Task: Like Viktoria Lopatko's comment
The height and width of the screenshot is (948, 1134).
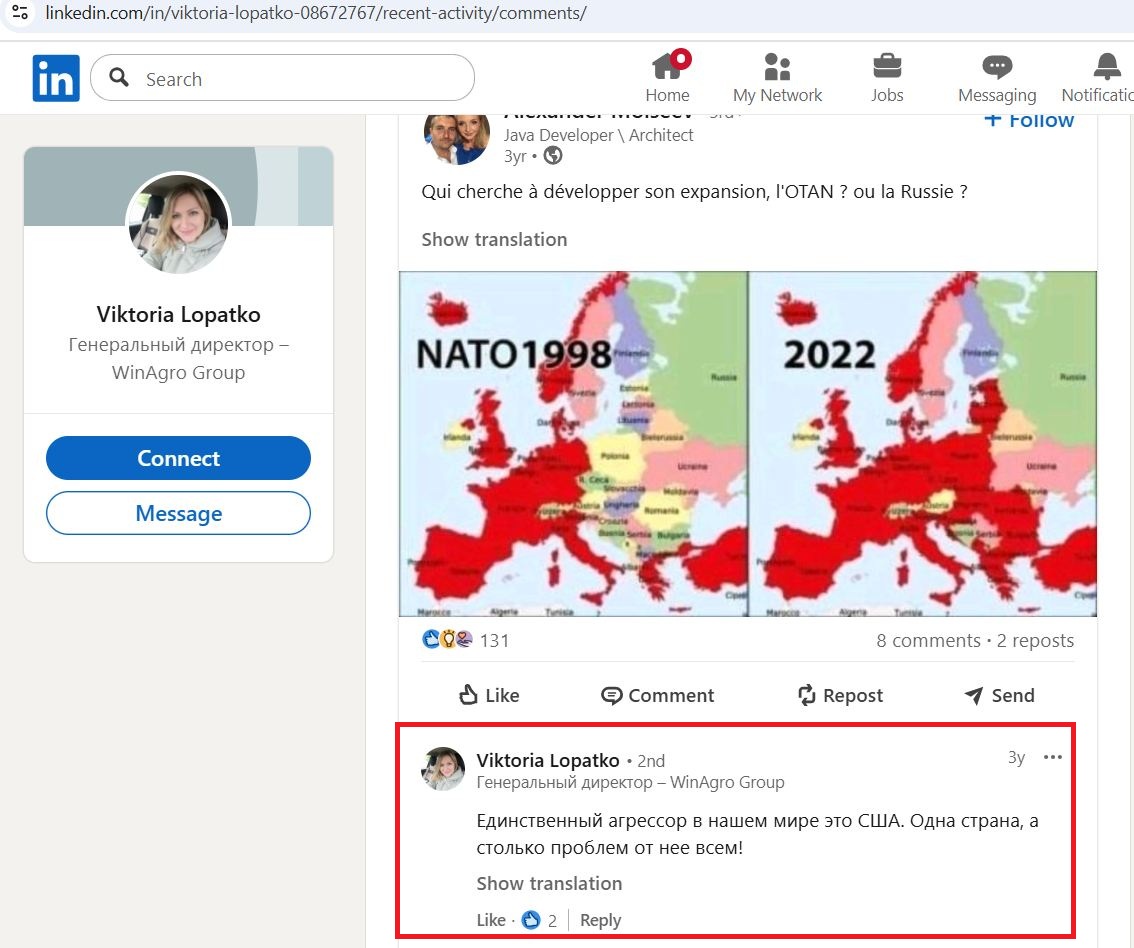Action: (x=491, y=920)
